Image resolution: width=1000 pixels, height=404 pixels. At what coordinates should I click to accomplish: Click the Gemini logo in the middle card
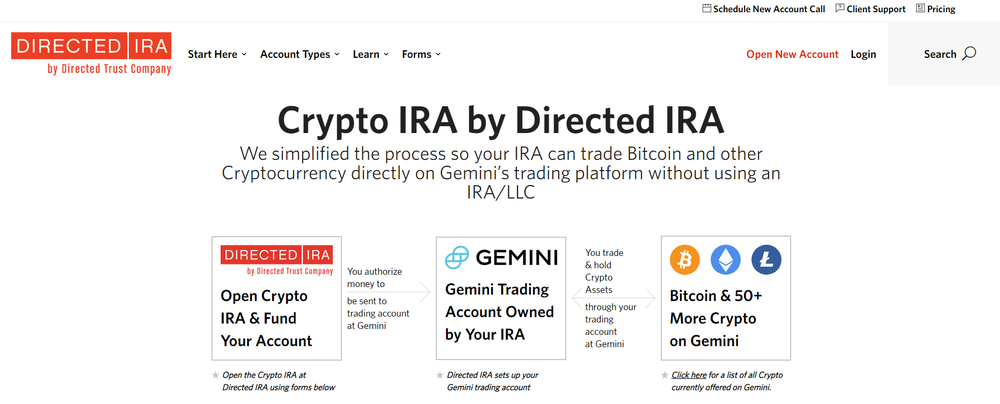(x=501, y=257)
